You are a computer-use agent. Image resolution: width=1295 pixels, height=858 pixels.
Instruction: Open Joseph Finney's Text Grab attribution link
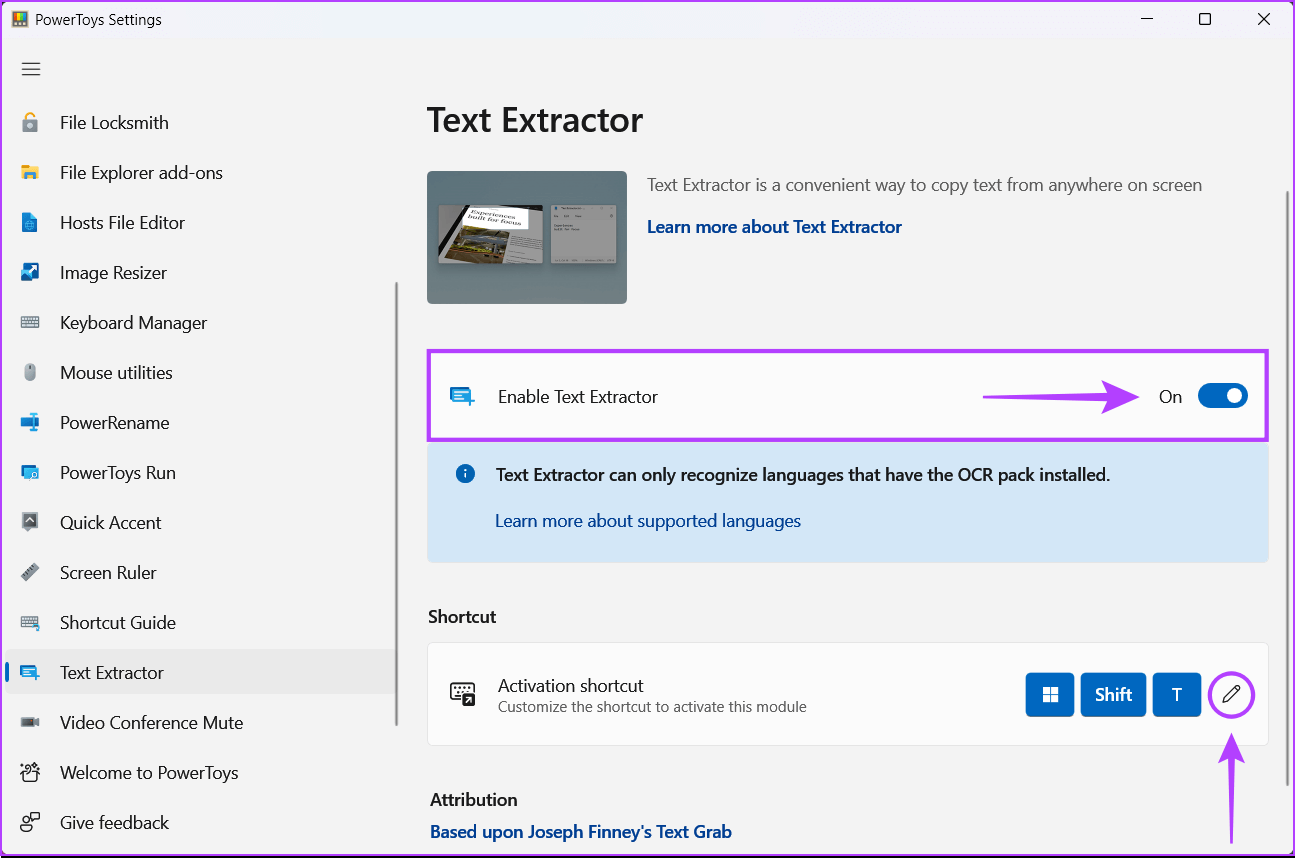(x=581, y=831)
